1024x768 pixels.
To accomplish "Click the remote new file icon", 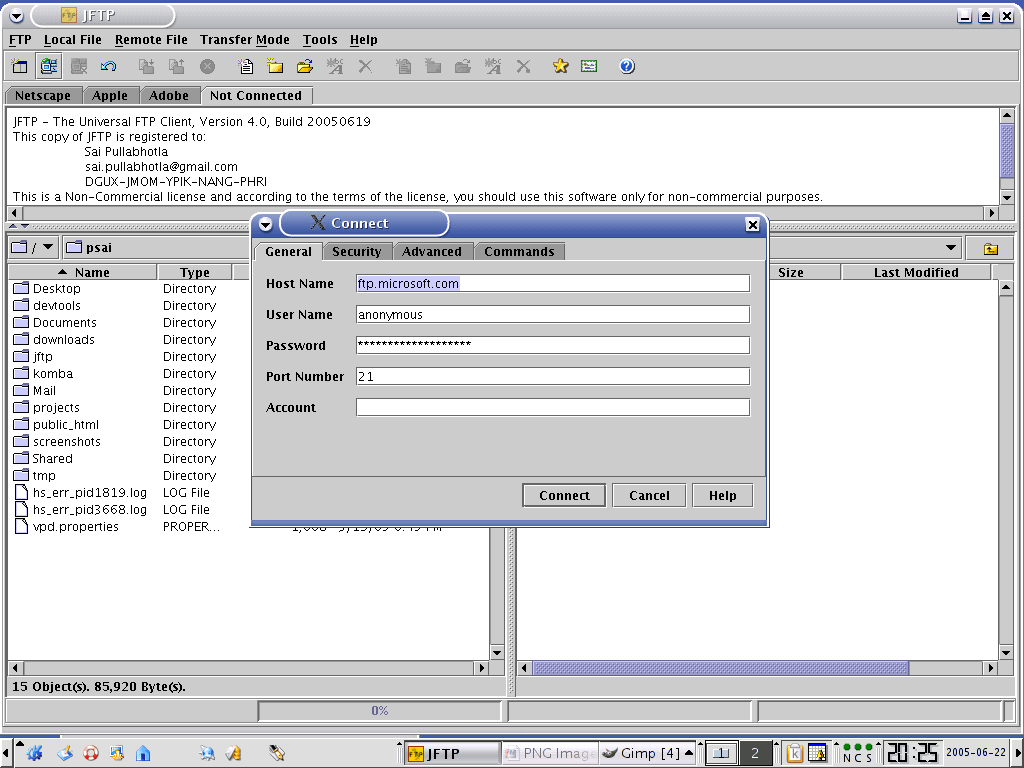I will 404,66.
